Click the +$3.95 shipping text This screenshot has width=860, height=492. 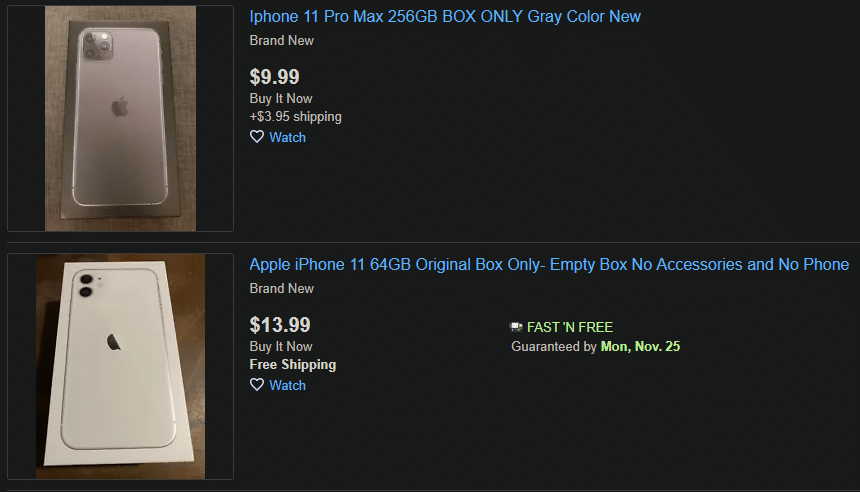(x=296, y=116)
